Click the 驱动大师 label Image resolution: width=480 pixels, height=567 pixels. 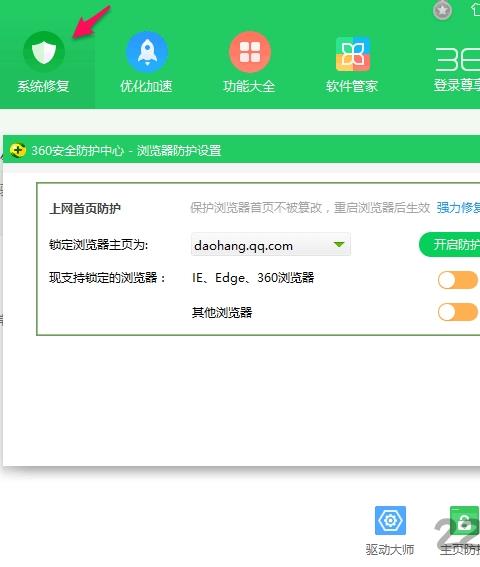point(390,550)
